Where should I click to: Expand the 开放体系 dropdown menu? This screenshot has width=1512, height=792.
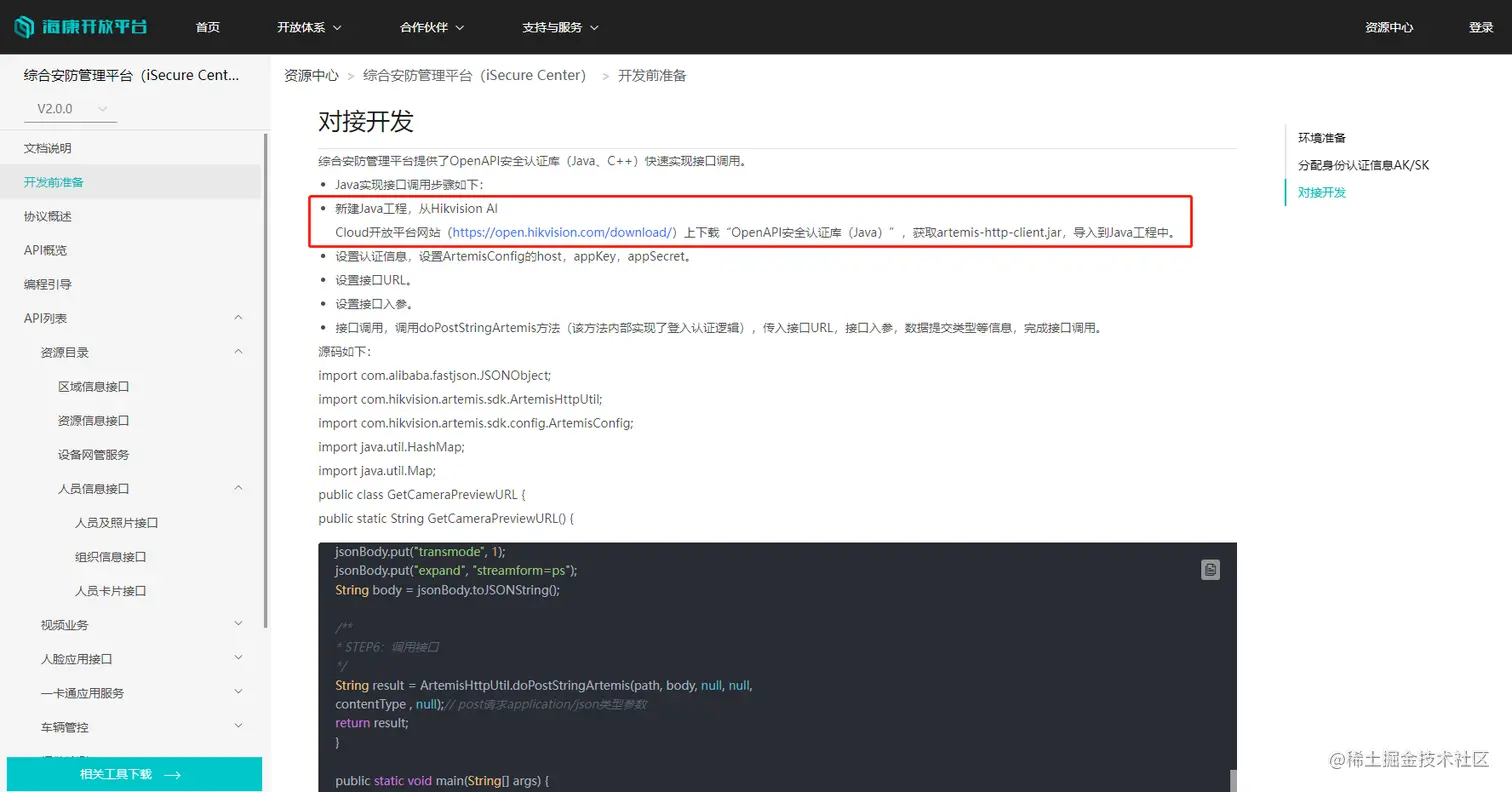click(309, 28)
